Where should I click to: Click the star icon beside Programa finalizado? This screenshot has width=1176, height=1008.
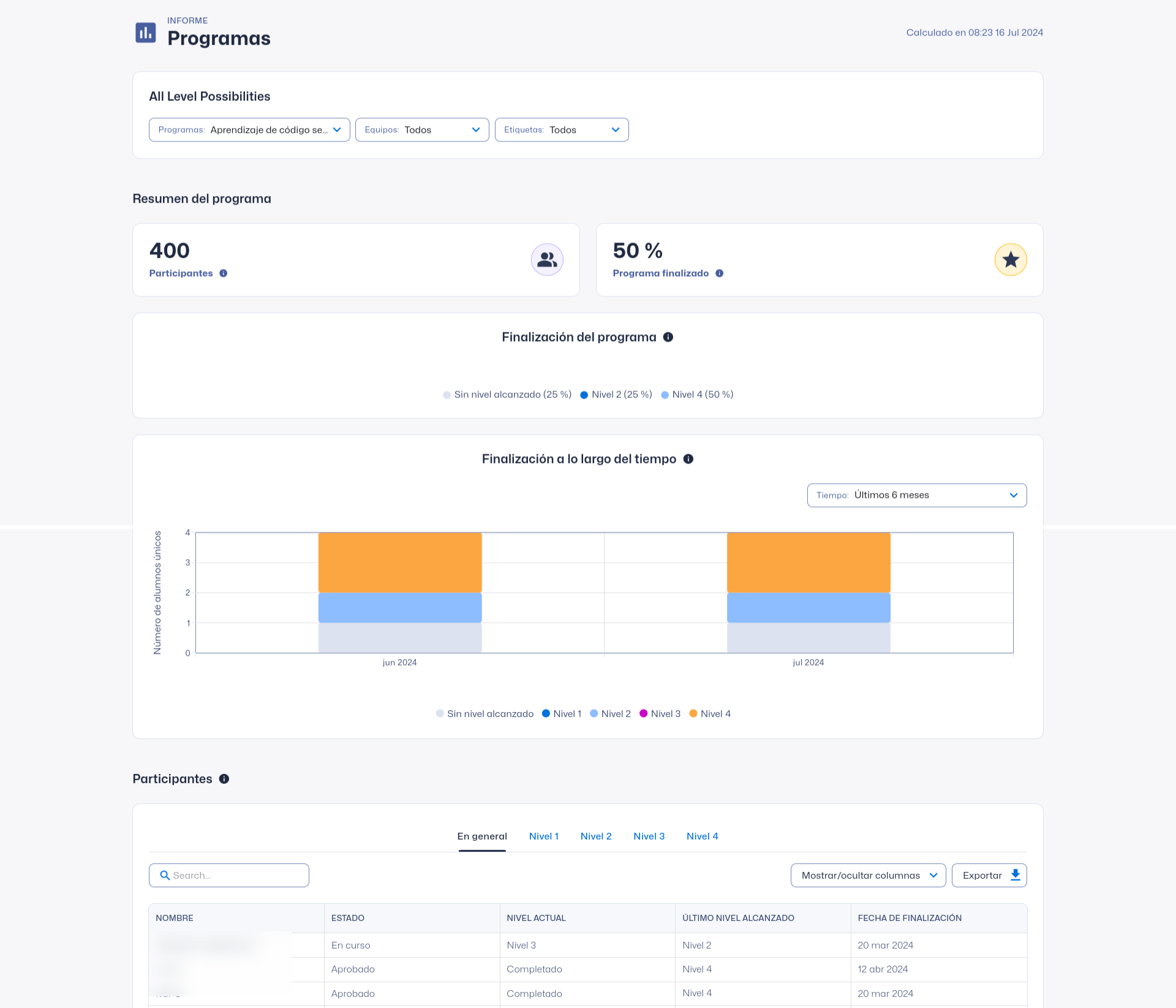click(x=1011, y=259)
